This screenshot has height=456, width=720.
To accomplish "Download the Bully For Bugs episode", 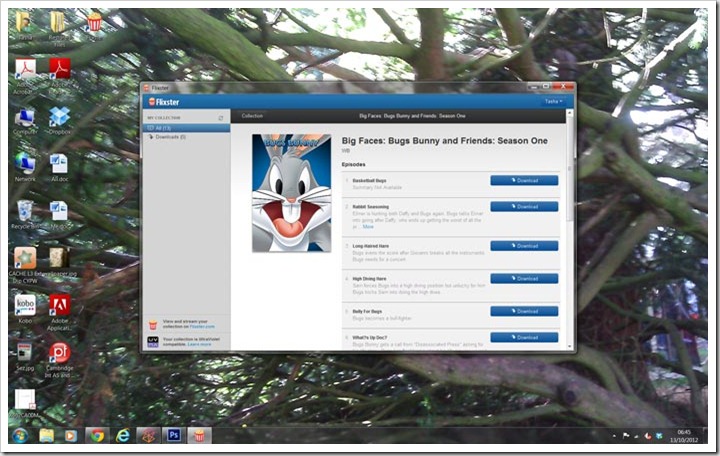I will tap(524, 311).
